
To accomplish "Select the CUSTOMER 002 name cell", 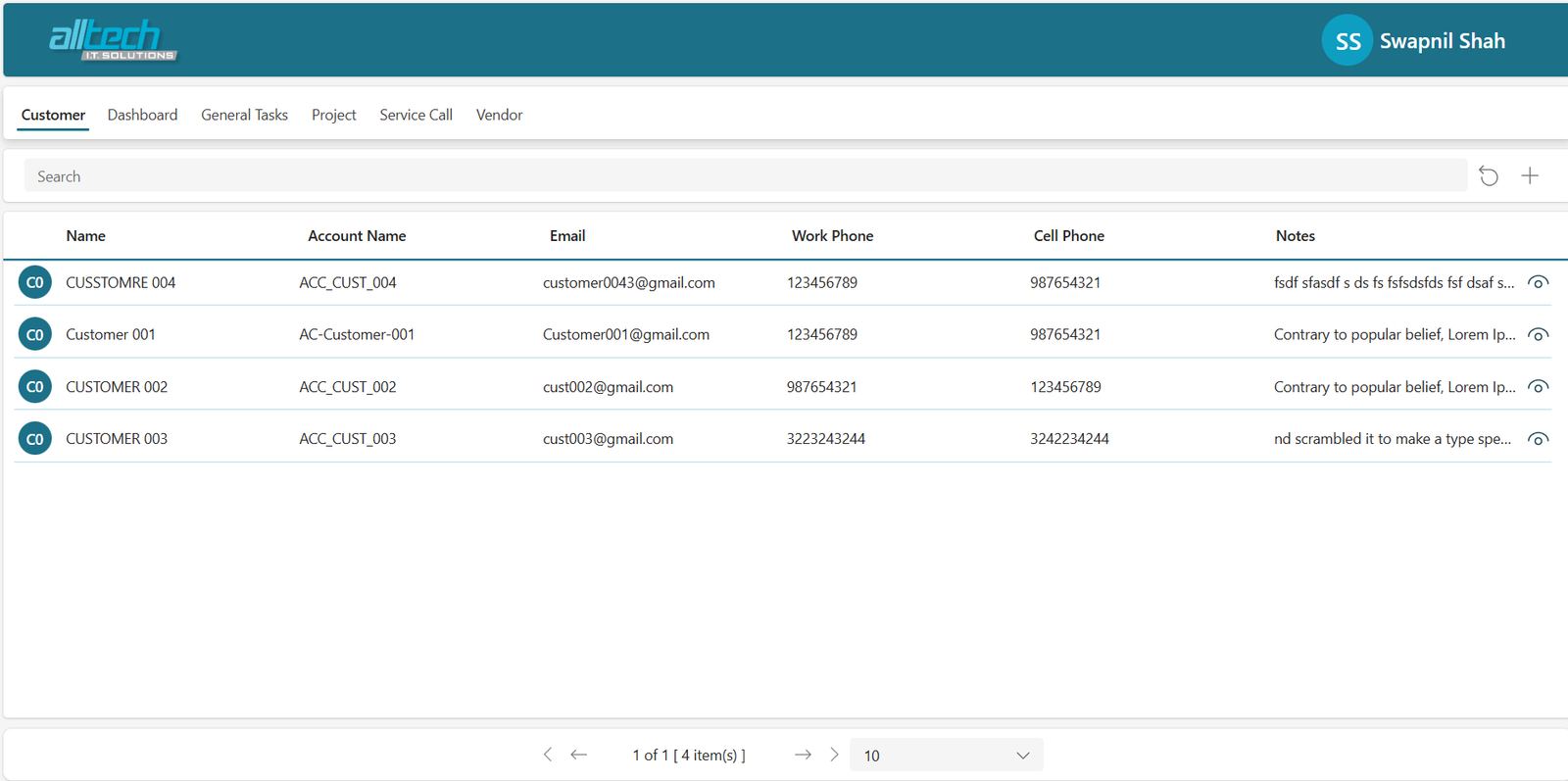I will coord(117,387).
